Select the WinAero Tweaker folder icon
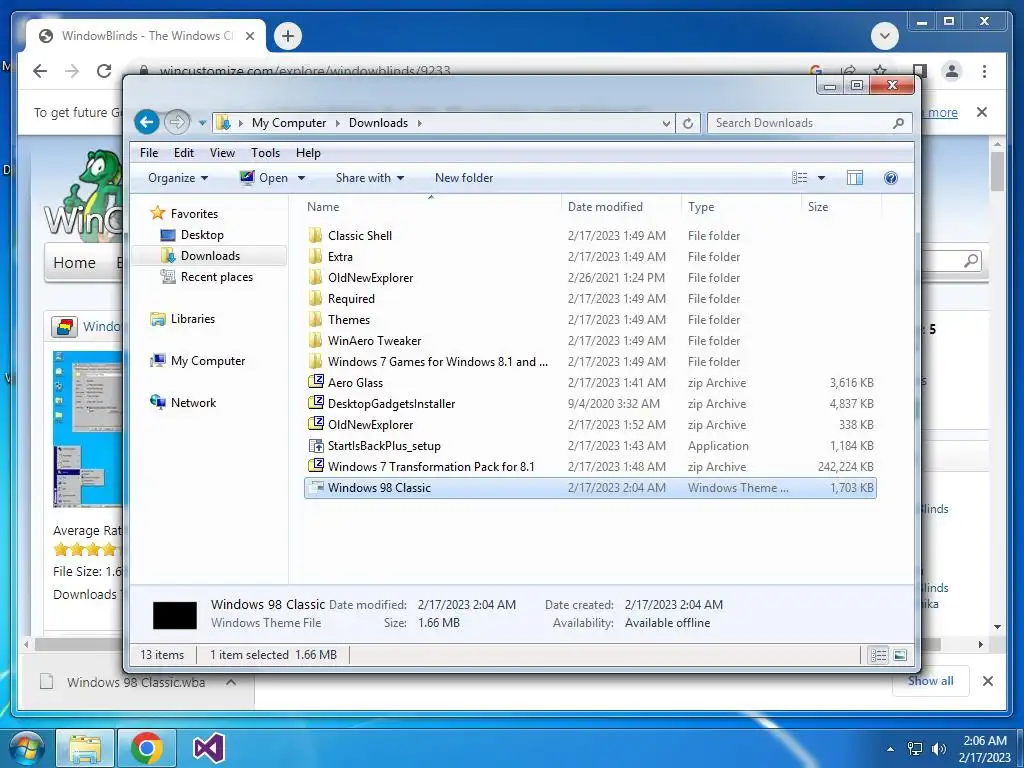1024x768 pixels. (315, 340)
